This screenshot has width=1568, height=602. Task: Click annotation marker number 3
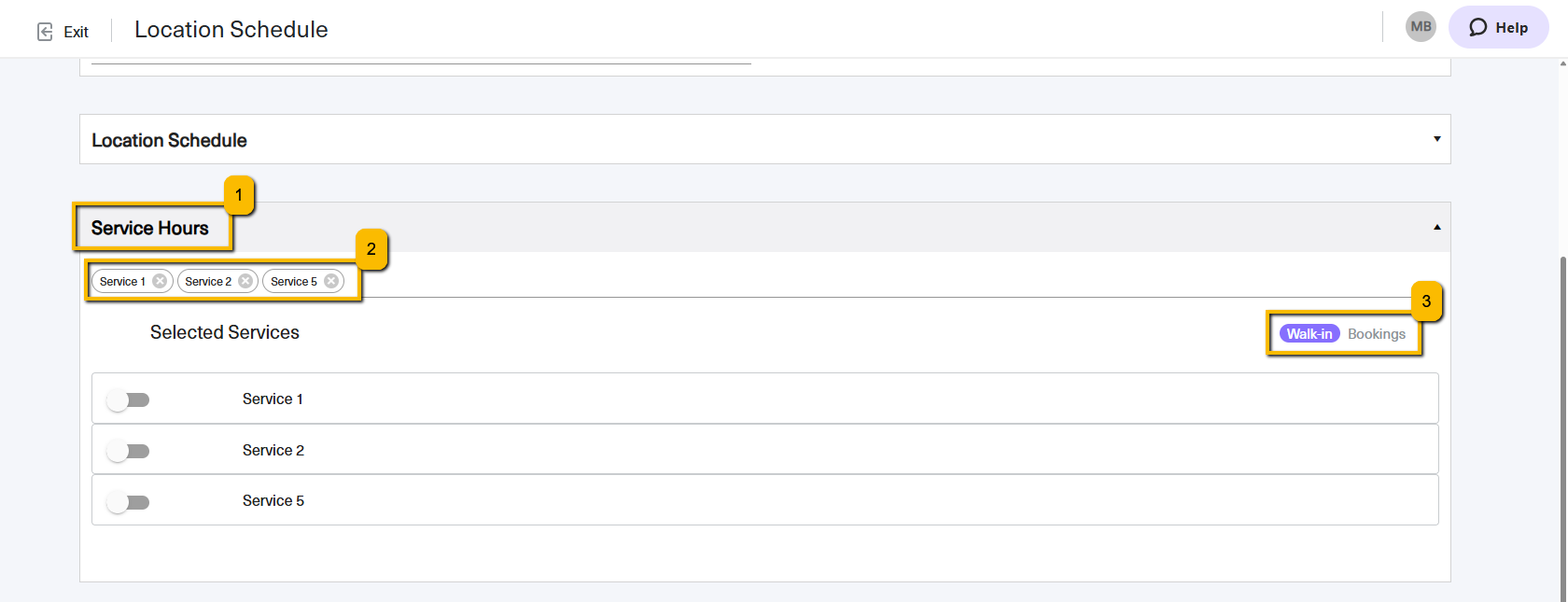point(1426,301)
